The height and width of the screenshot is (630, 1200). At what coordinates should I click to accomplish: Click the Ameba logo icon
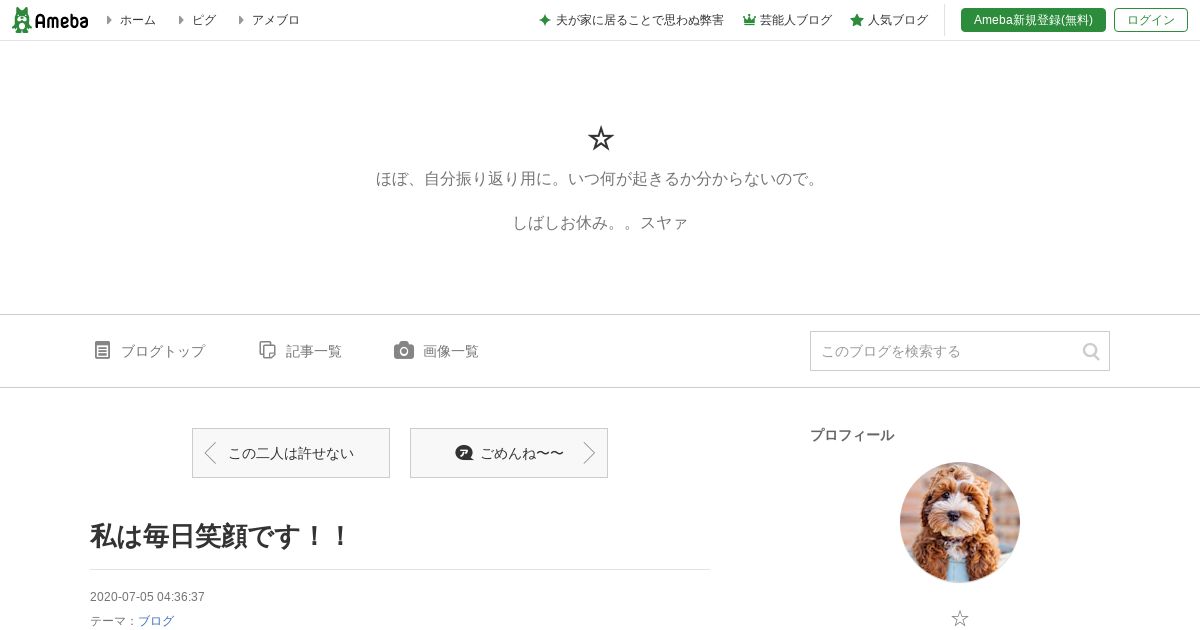click(21, 20)
